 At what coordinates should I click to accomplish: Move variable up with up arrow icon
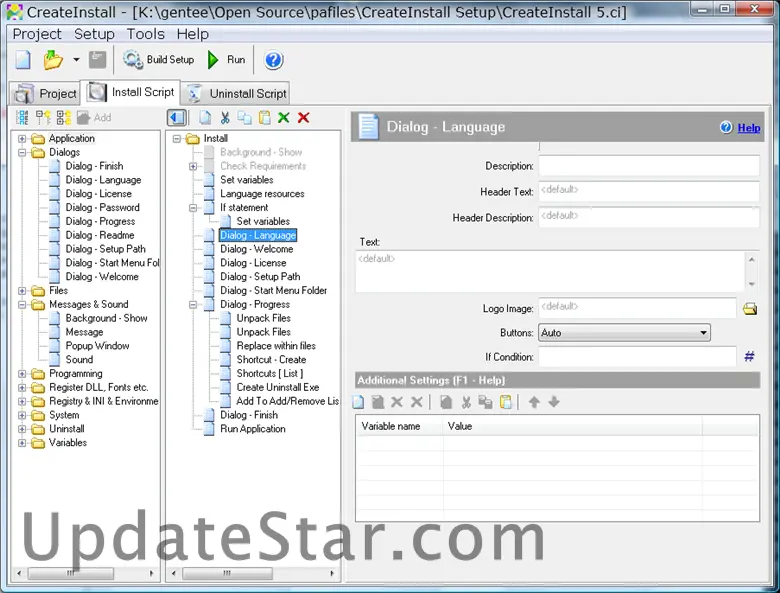(534, 402)
